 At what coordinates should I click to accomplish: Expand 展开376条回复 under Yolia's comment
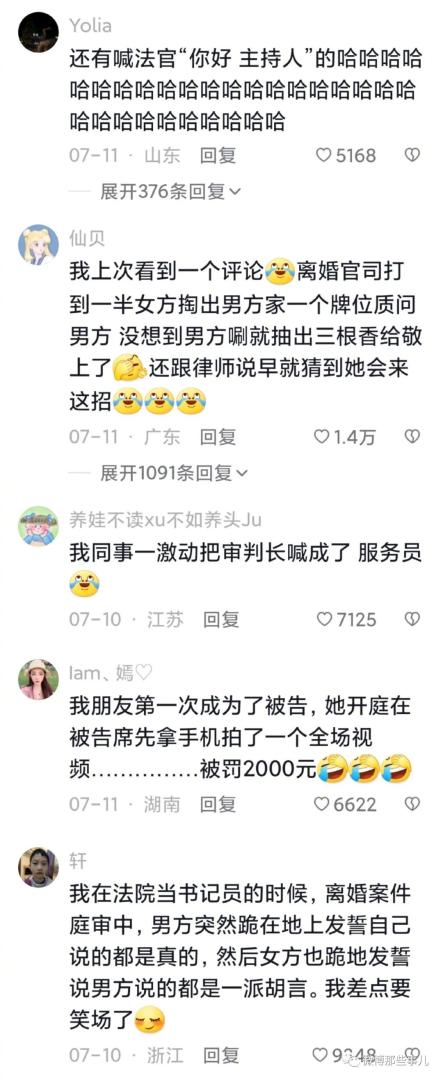tap(170, 191)
